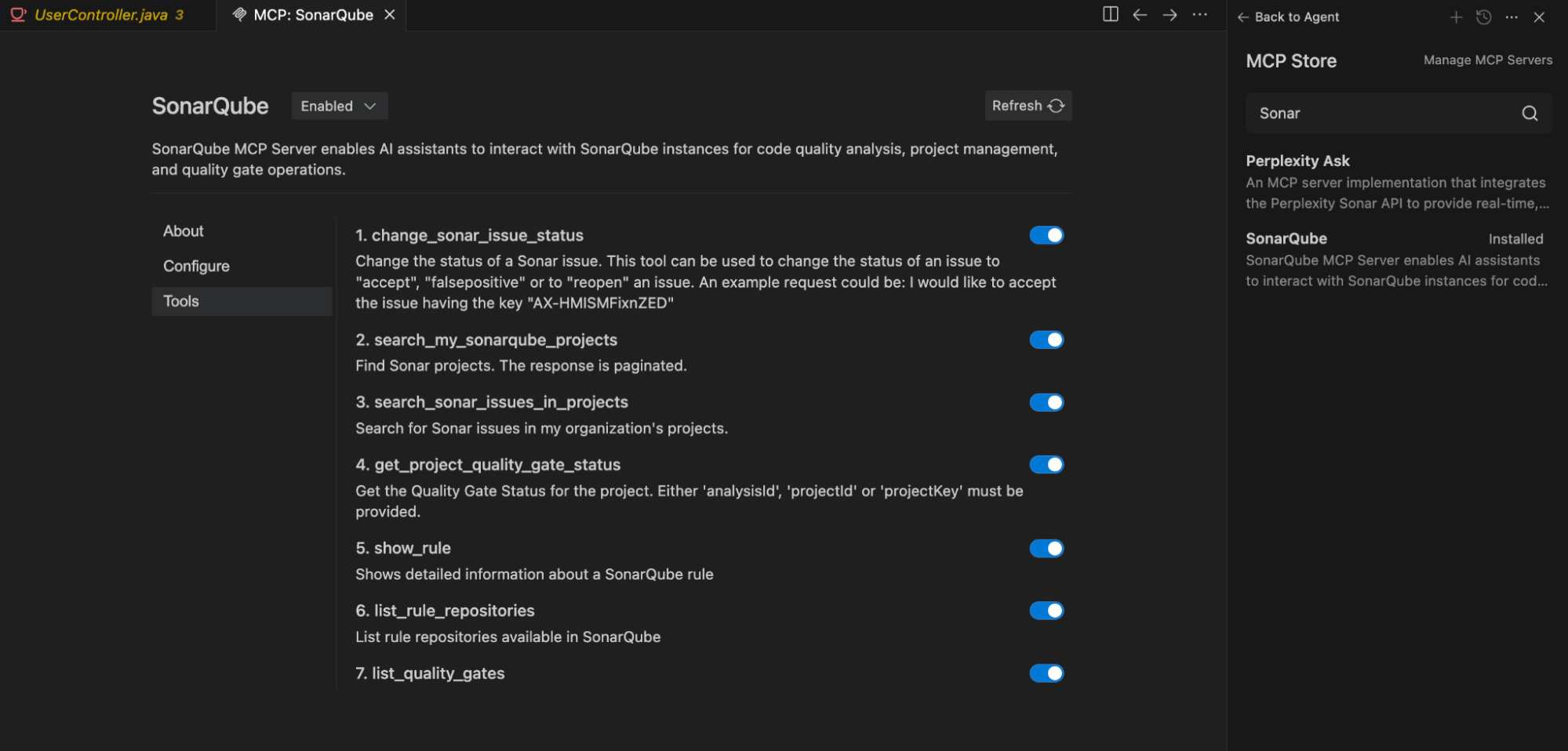Navigate back with the left arrow icon

point(1140,15)
